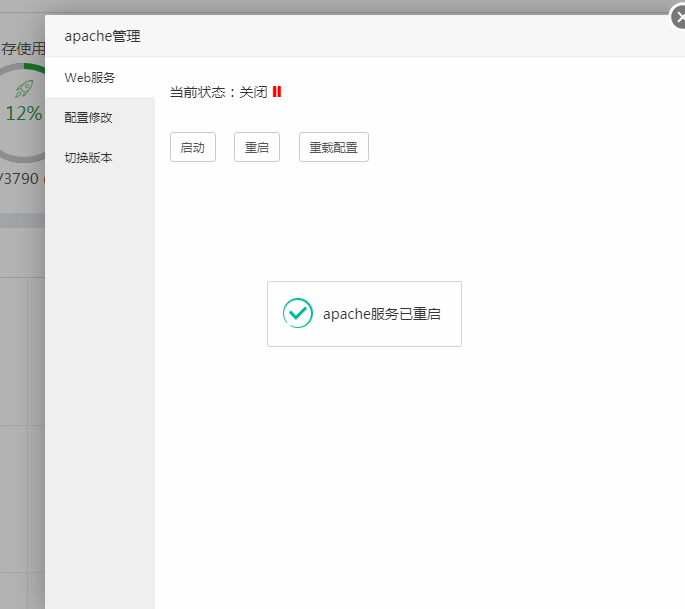Click the green checkmark success icon
The width and height of the screenshot is (685, 609).
pos(298,313)
